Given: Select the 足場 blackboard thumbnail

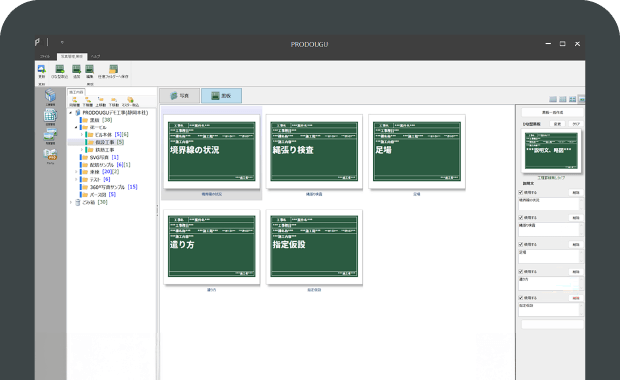Looking at the screenshot, I should click(417, 151).
